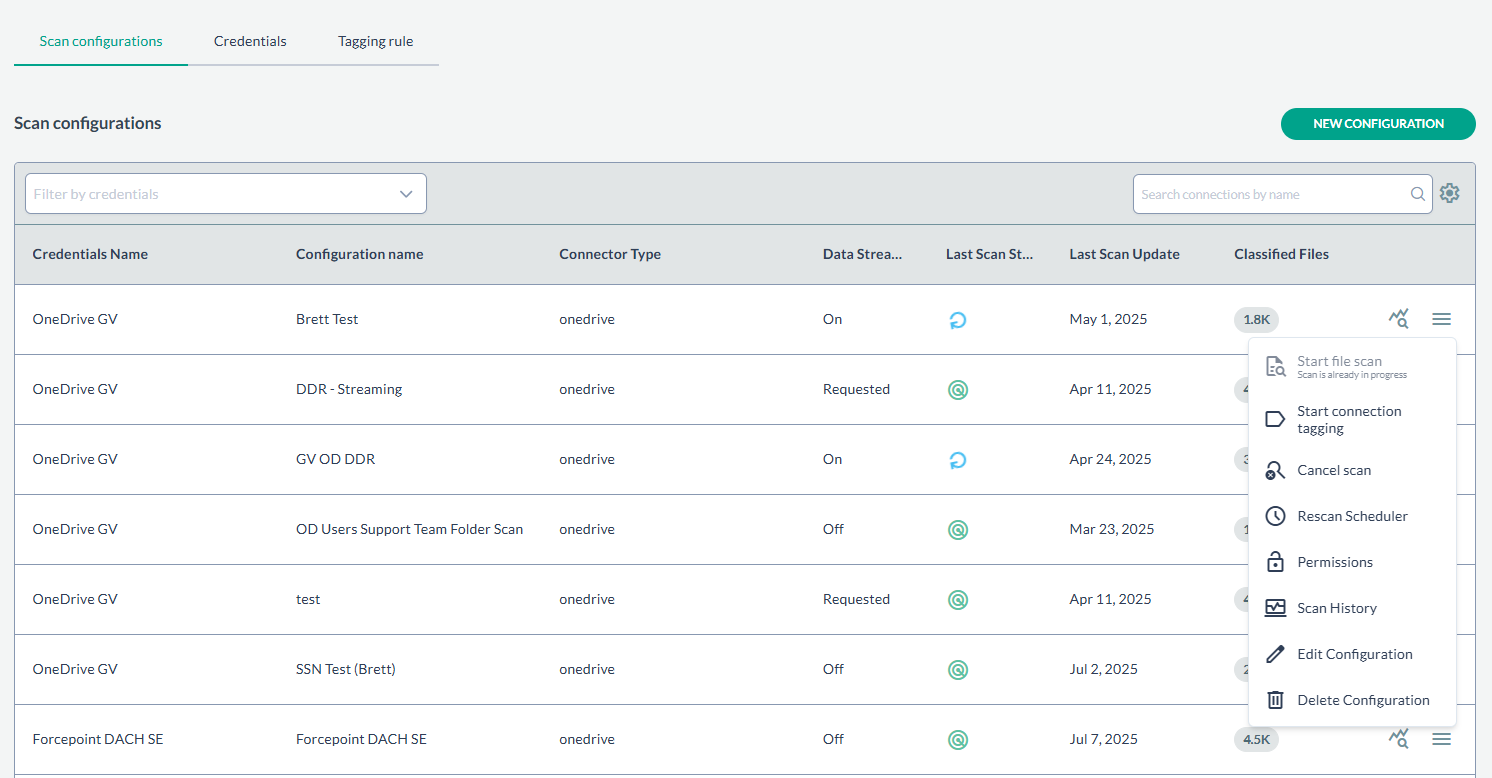Focus the Search connections by name field
Screen dimensions: 1492x778
pos(1270,194)
